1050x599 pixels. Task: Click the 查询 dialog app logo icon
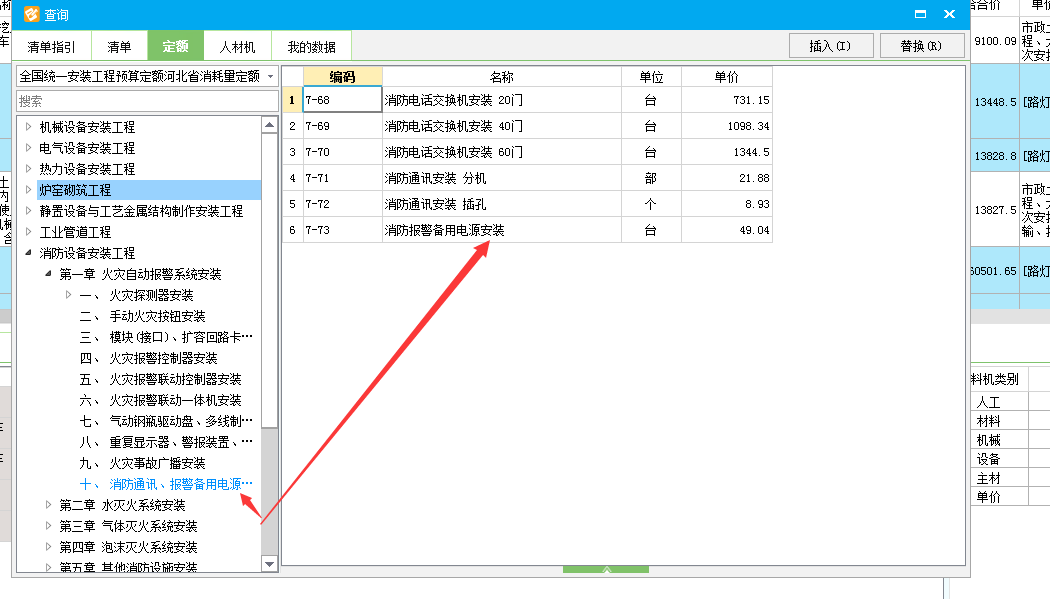(31, 14)
